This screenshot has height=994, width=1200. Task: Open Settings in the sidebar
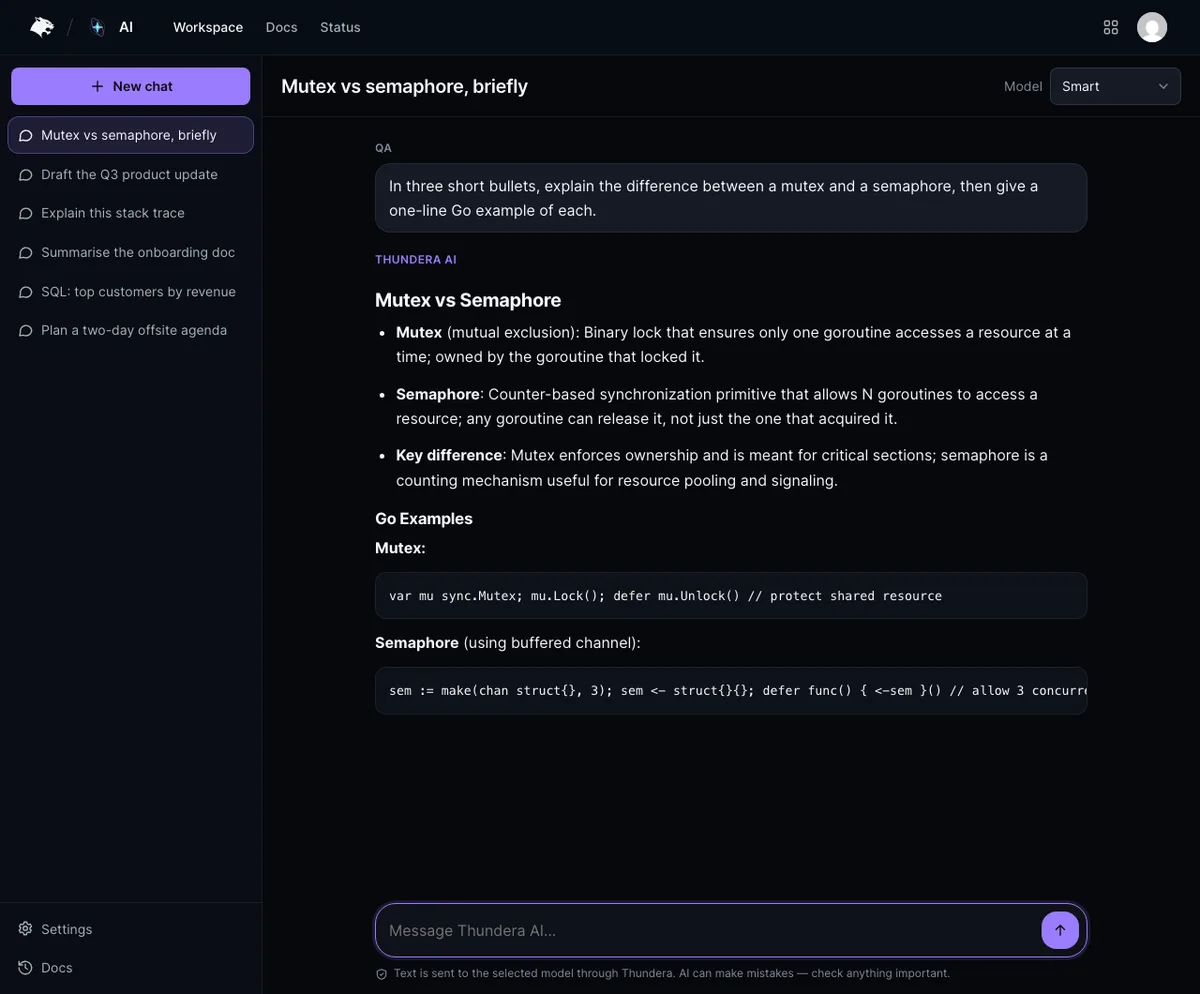(131, 929)
